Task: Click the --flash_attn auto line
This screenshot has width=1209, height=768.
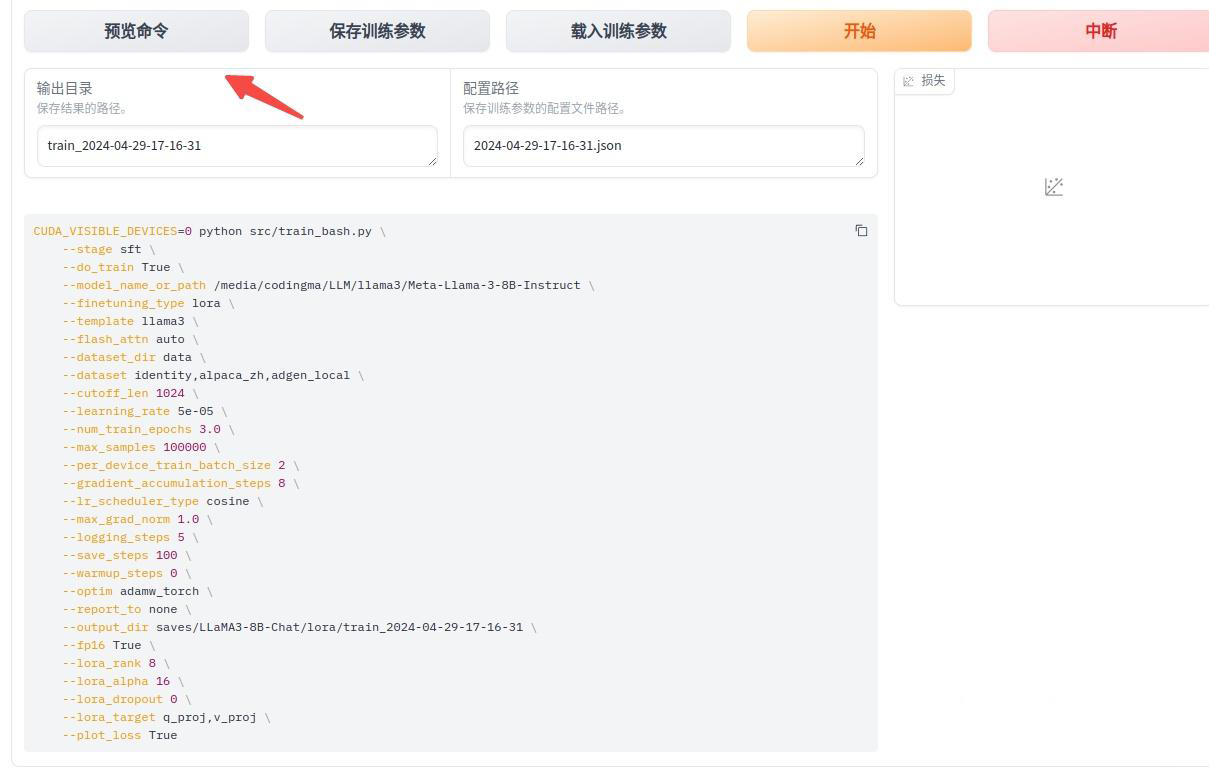Action: click(130, 339)
